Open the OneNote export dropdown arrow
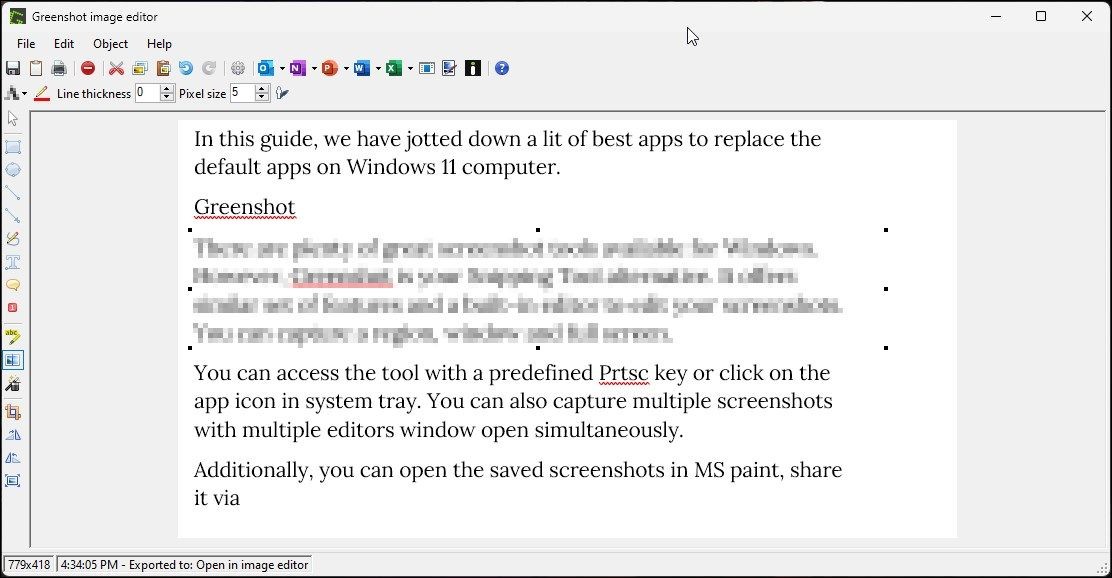This screenshot has width=1112, height=578. (x=313, y=69)
